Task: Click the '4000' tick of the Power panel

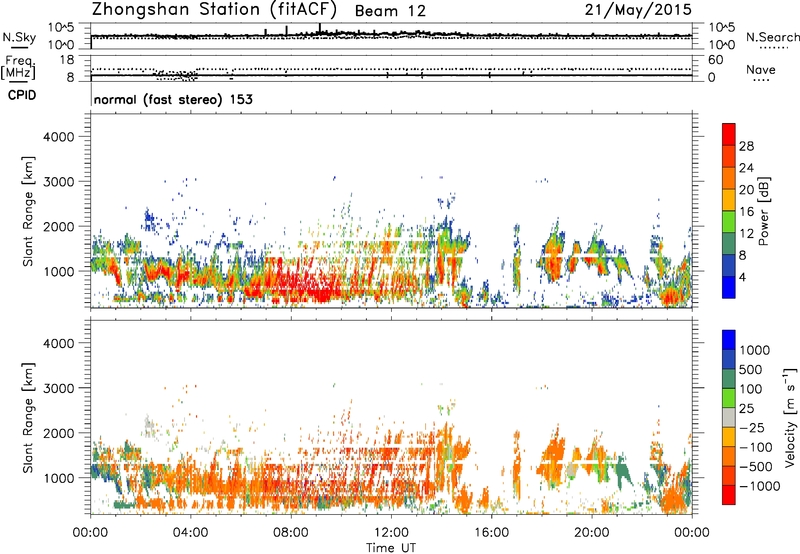Action: 58,137
